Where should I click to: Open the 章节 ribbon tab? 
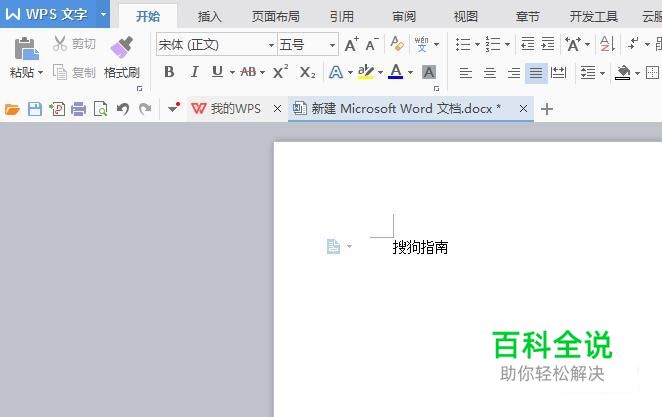click(x=528, y=16)
